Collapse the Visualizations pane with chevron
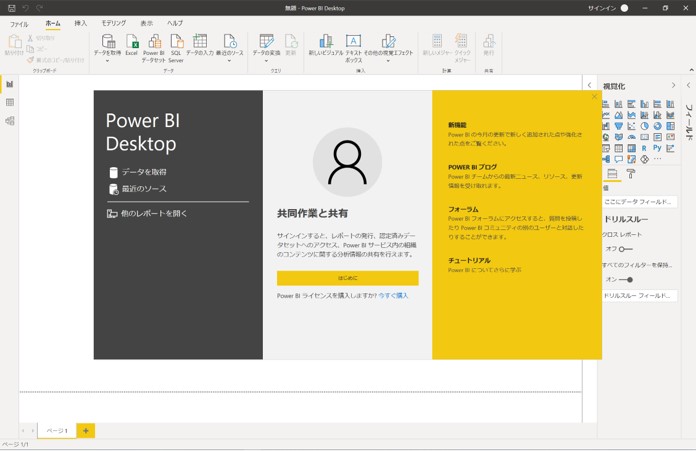Image resolution: width=696 pixels, height=451 pixels. coord(673,86)
